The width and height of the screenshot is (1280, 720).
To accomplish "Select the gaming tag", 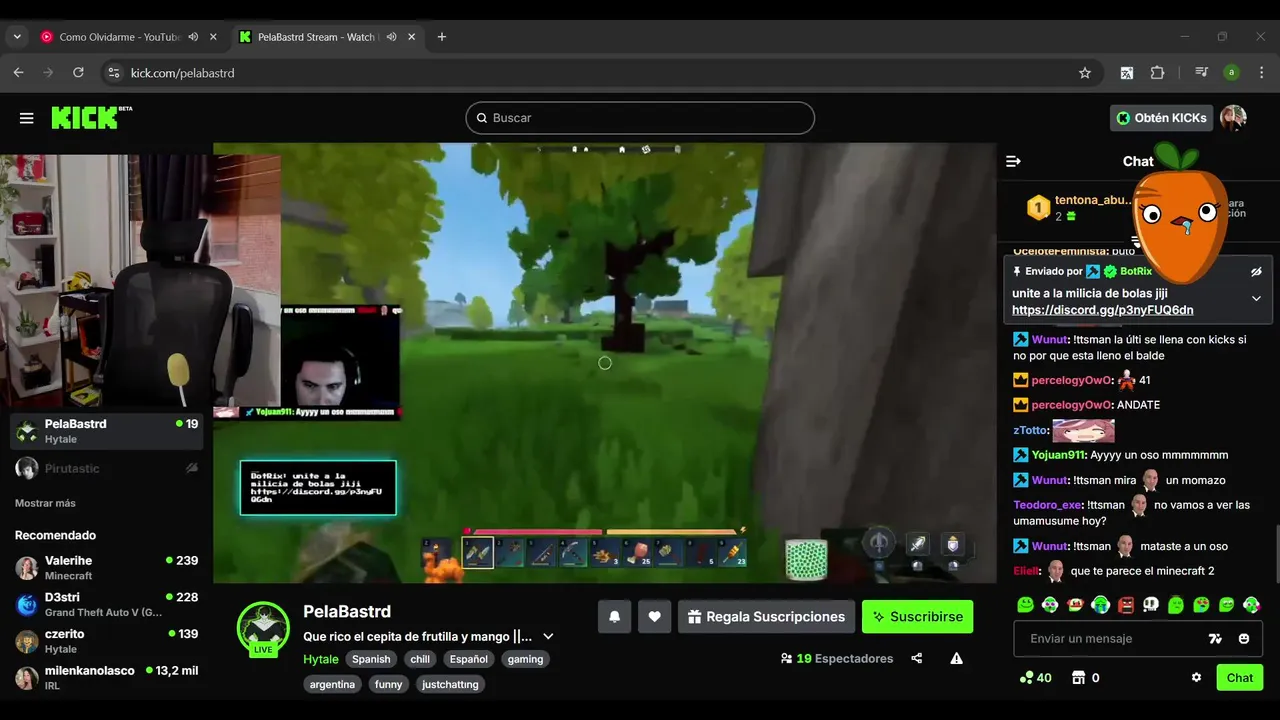I will pos(525,659).
